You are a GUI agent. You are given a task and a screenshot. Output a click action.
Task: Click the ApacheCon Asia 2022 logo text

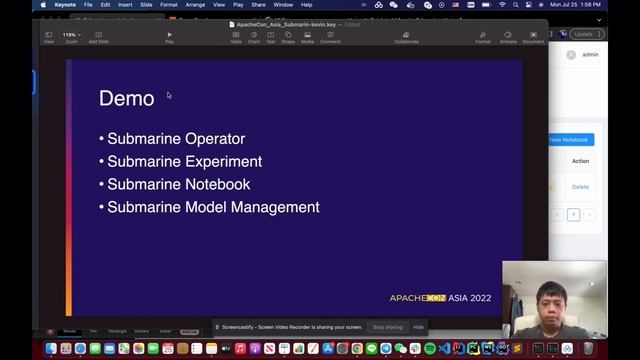coord(440,298)
